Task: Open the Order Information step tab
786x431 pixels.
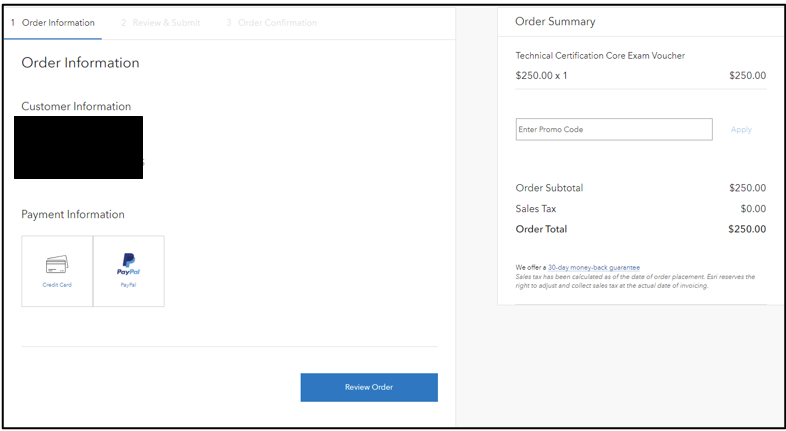Action: (x=53, y=22)
